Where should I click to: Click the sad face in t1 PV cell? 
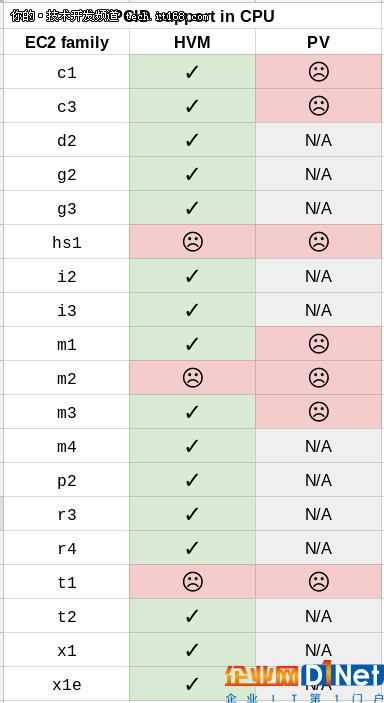(319, 581)
